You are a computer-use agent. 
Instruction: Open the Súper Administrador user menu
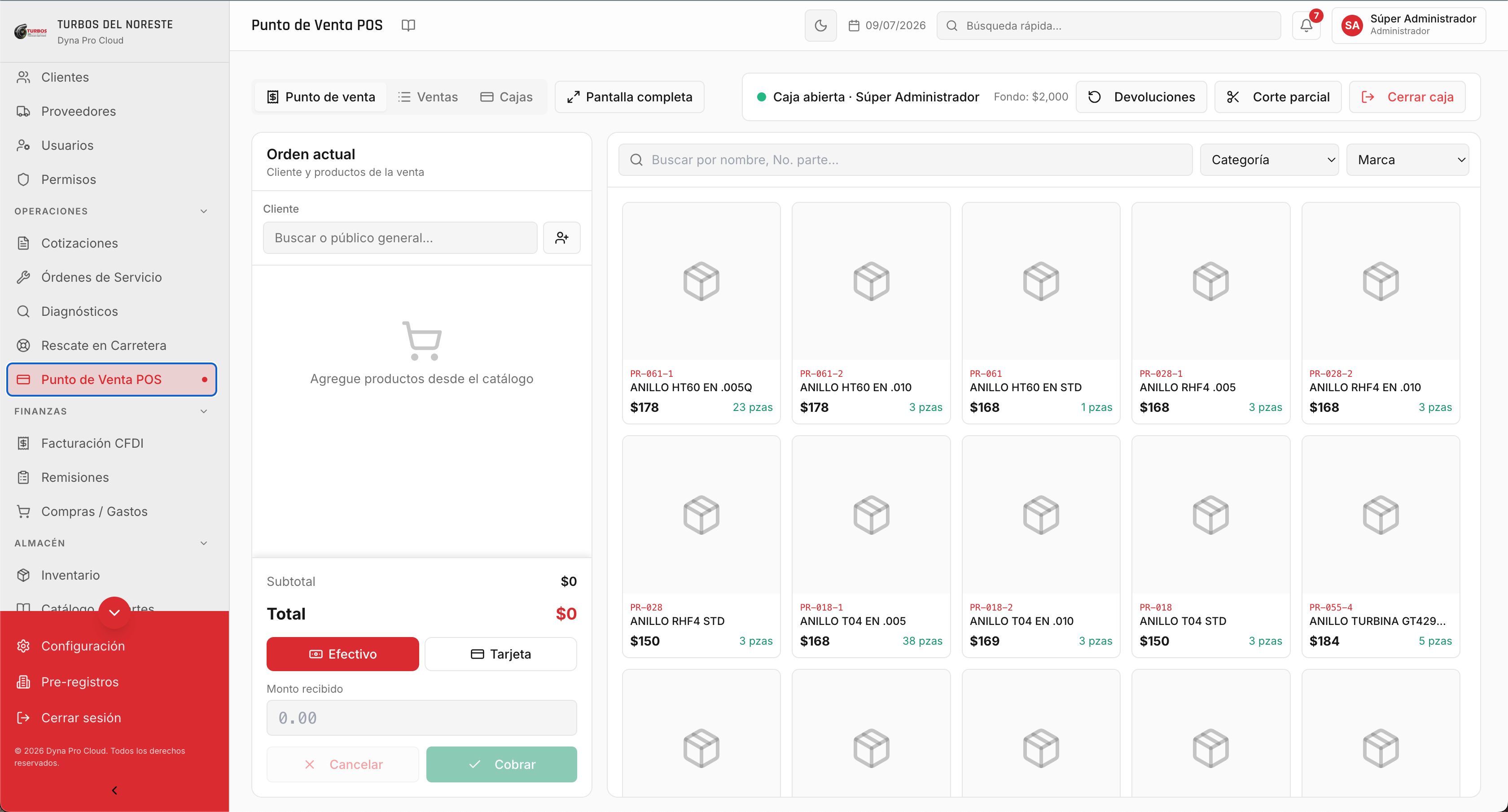tap(1408, 26)
